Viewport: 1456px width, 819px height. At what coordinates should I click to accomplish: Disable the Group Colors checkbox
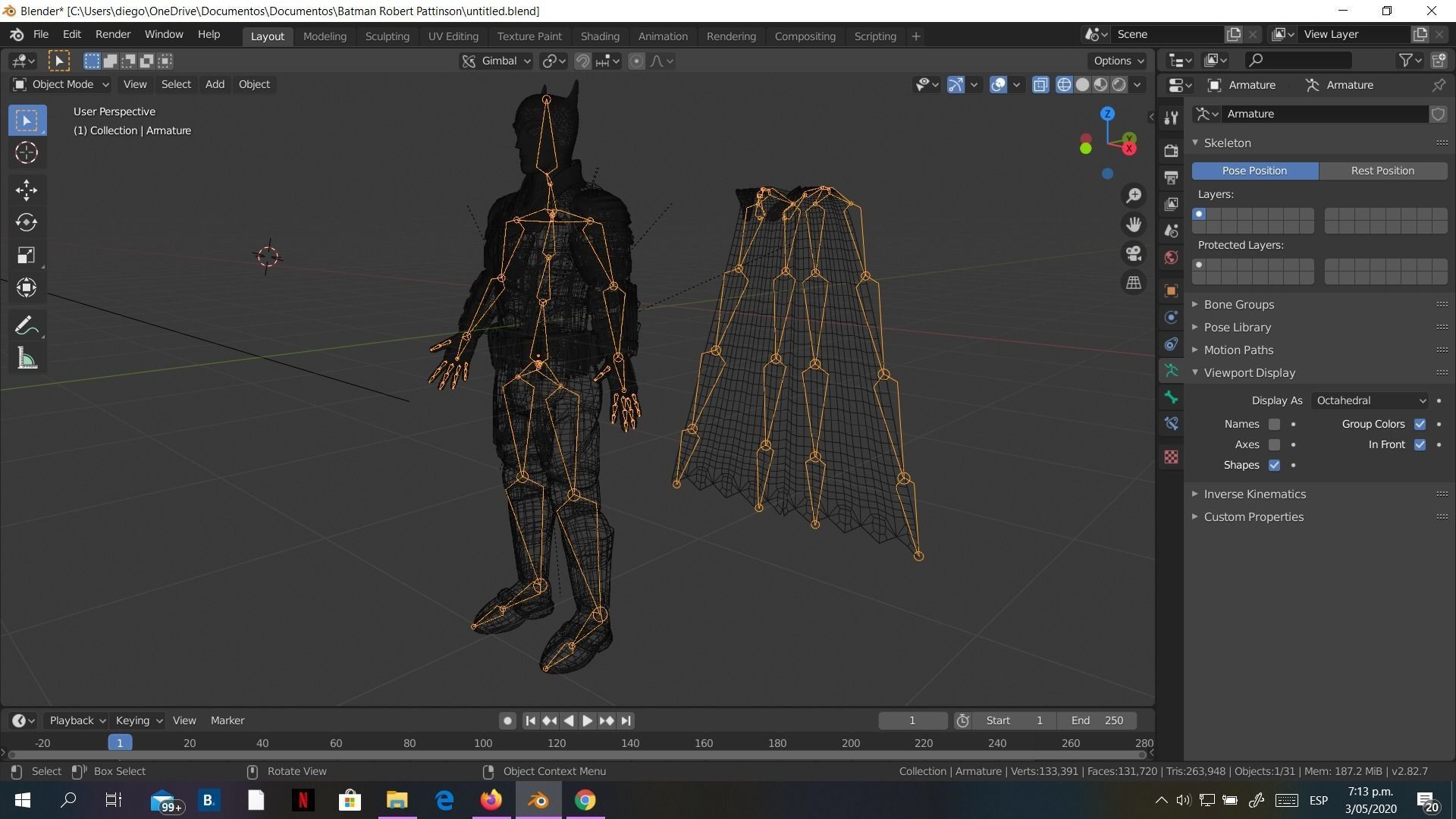pyautogui.click(x=1420, y=424)
